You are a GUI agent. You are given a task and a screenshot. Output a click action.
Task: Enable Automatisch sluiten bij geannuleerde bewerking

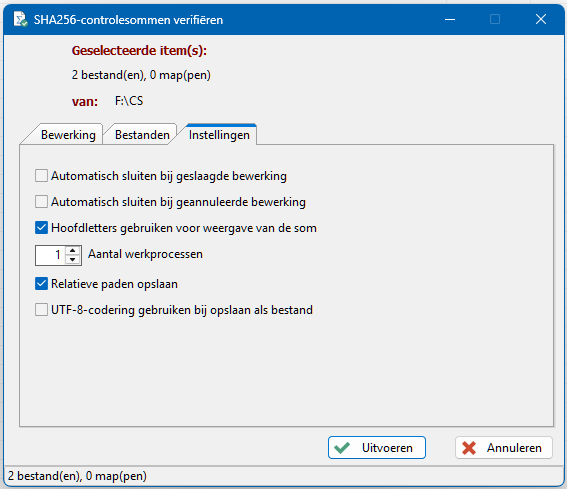(x=41, y=202)
